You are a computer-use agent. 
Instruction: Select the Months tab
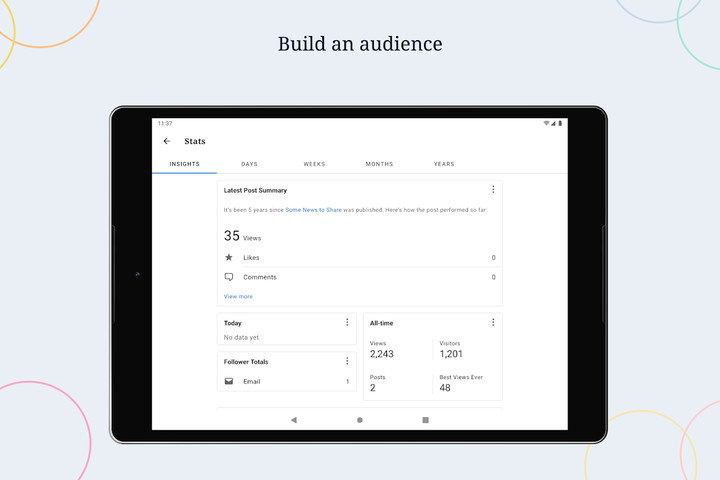point(379,164)
